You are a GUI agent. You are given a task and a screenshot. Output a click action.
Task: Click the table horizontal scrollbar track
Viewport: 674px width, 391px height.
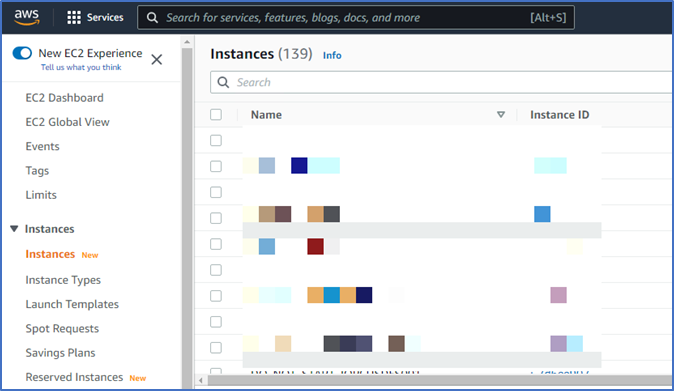pos(440,380)
